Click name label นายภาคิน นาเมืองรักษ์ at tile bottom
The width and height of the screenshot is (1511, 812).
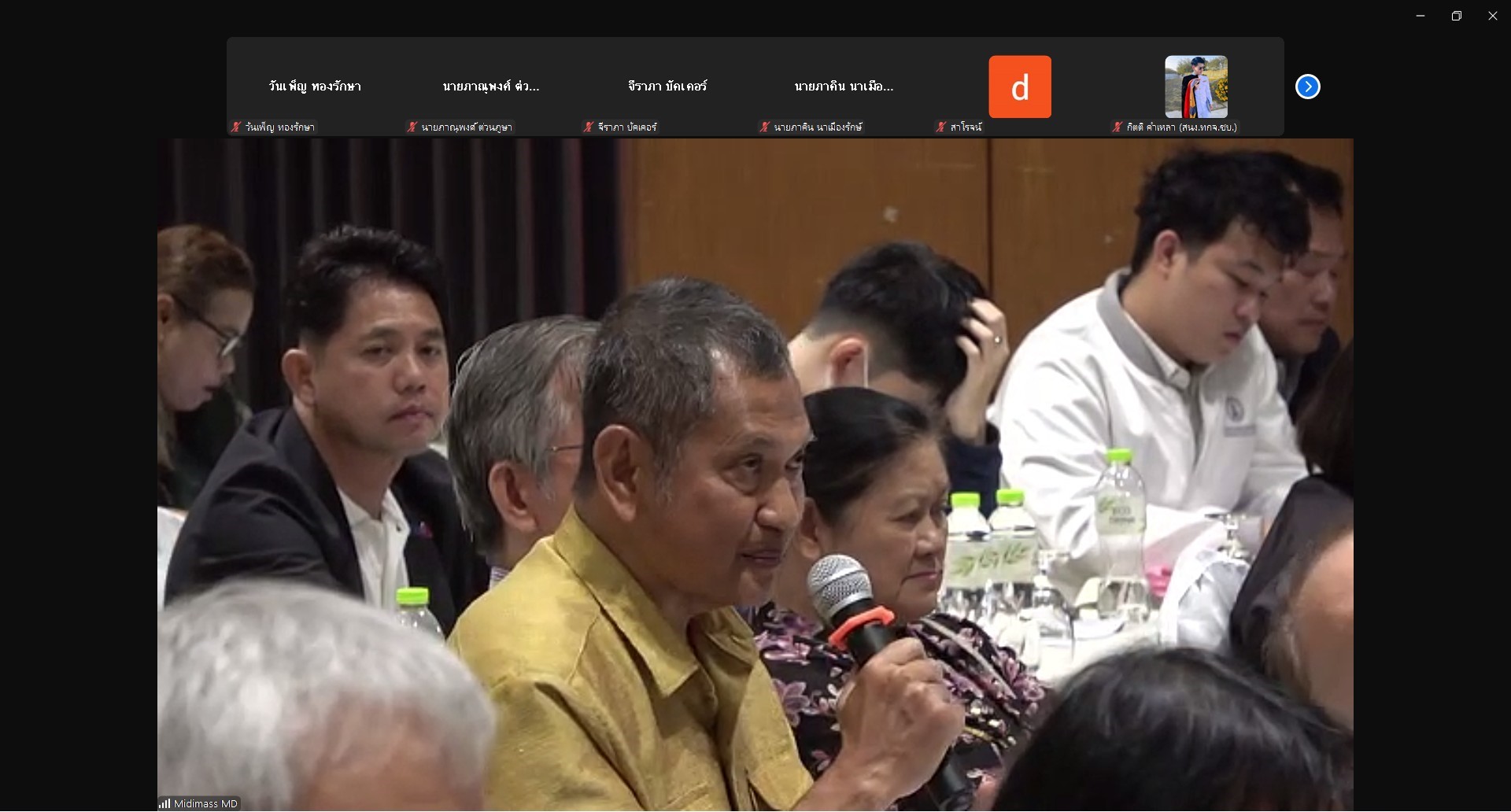(818, 127)
